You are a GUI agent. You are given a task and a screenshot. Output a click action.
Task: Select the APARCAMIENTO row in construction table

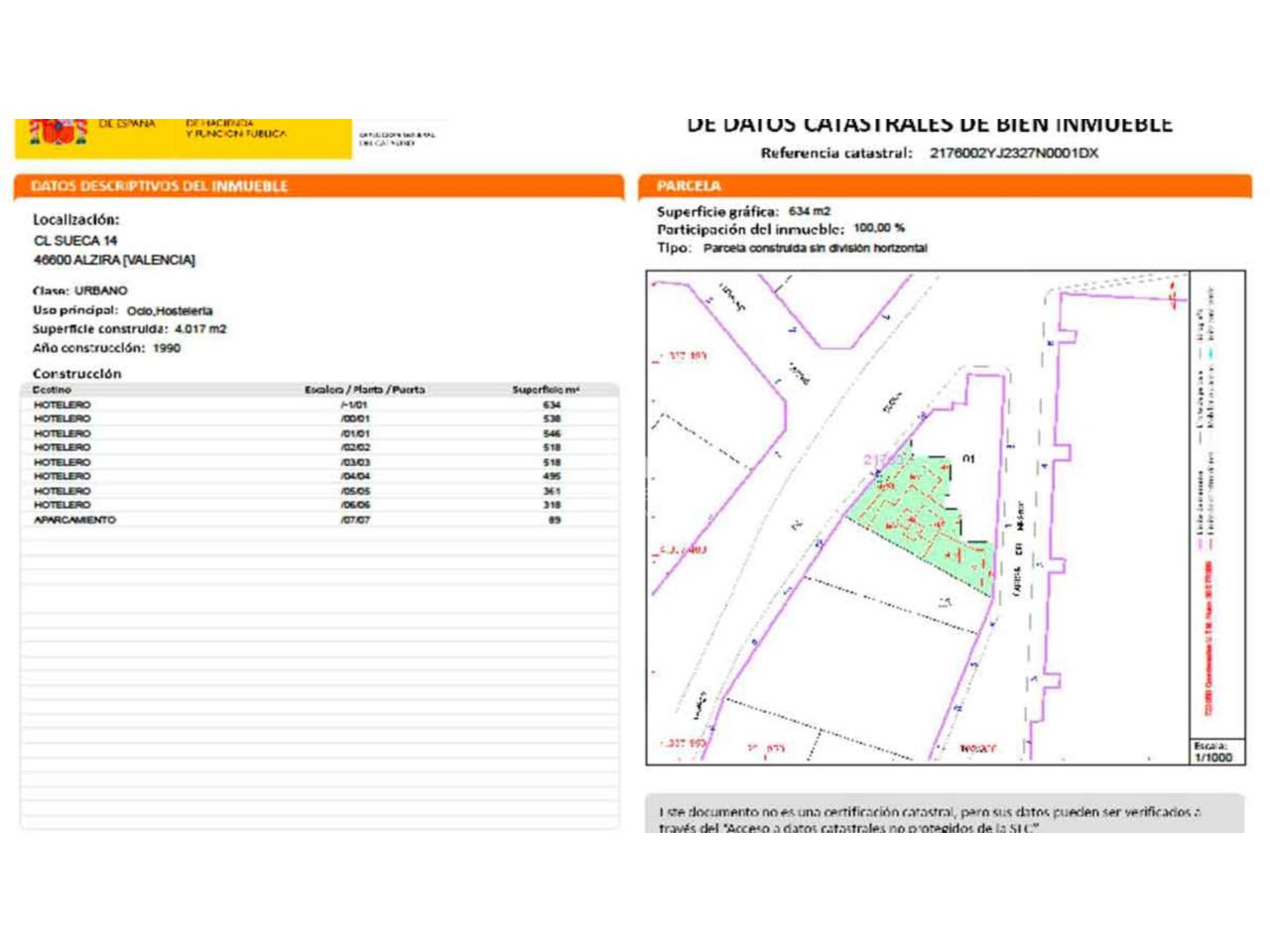coord(75,520)
